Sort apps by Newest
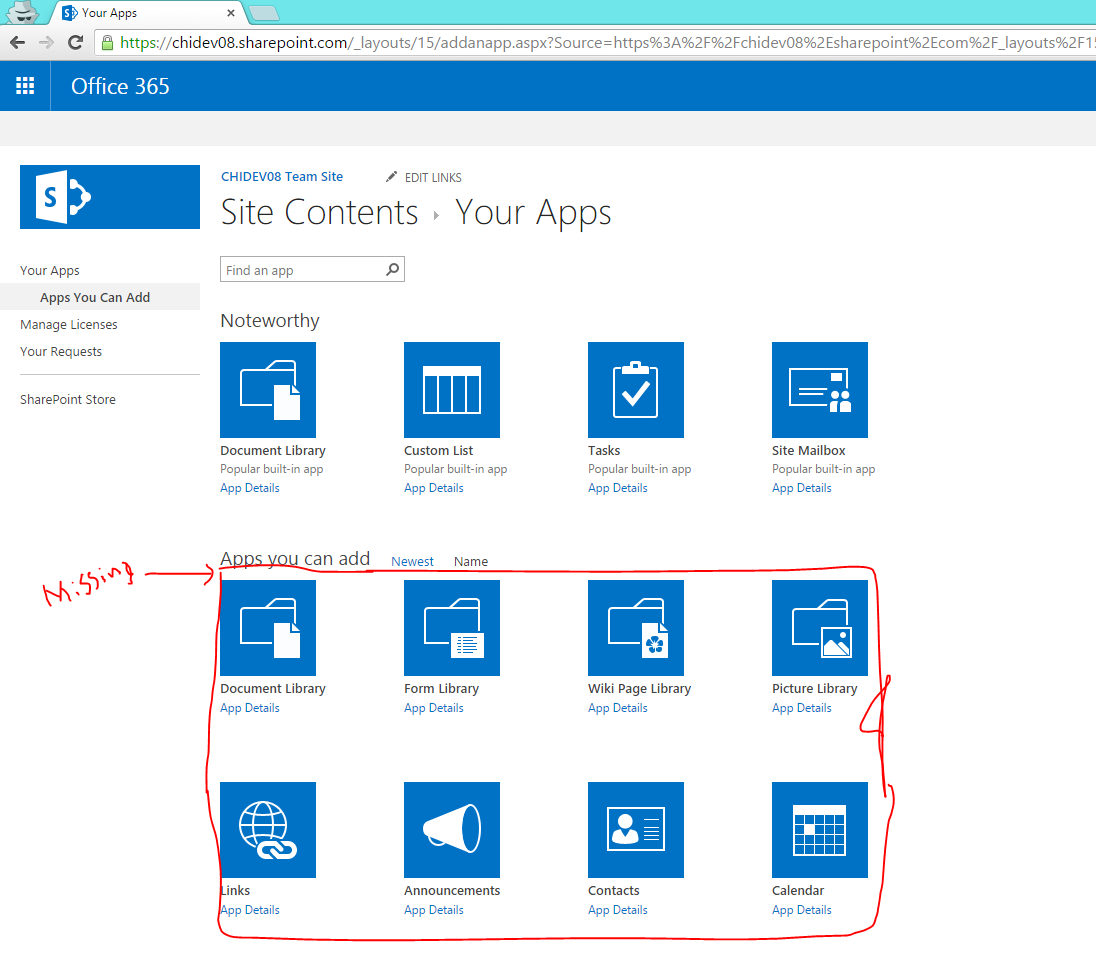 (412, 561)
